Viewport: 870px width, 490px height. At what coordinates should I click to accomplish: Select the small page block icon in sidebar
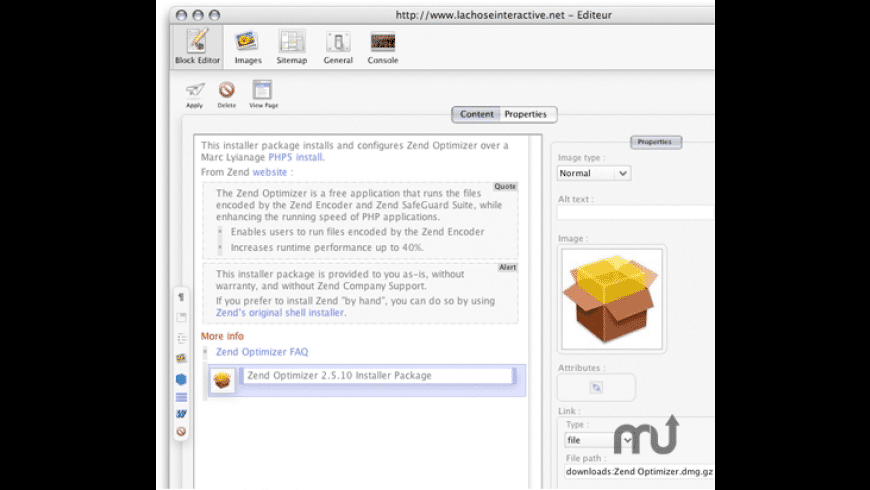tap(181, 317)
